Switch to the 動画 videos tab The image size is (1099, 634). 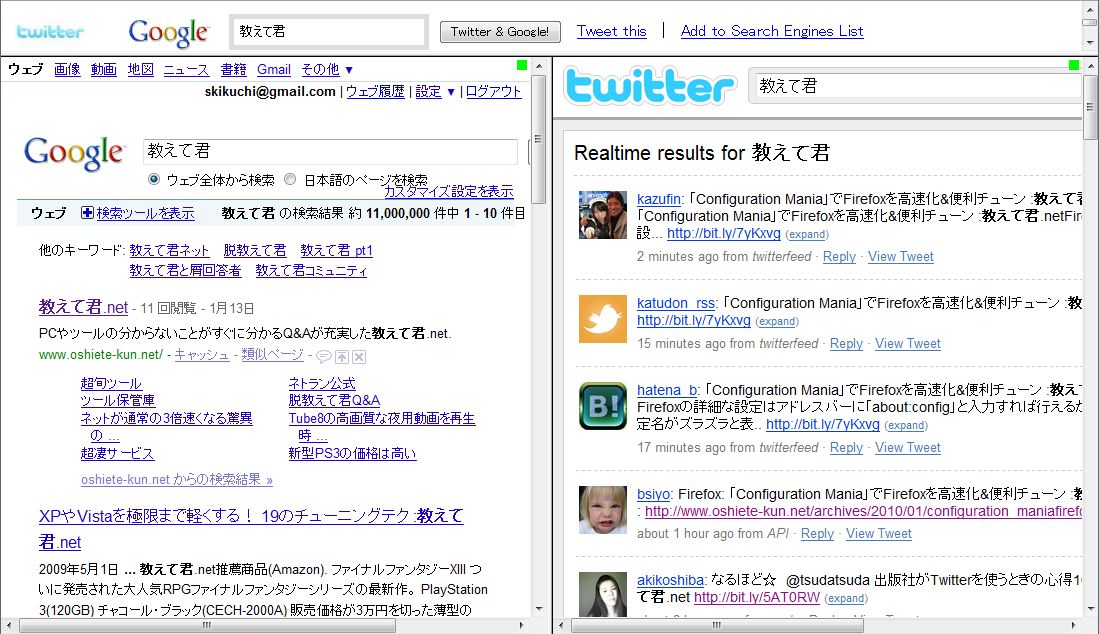pyautogui.click(x=104, y=69)
